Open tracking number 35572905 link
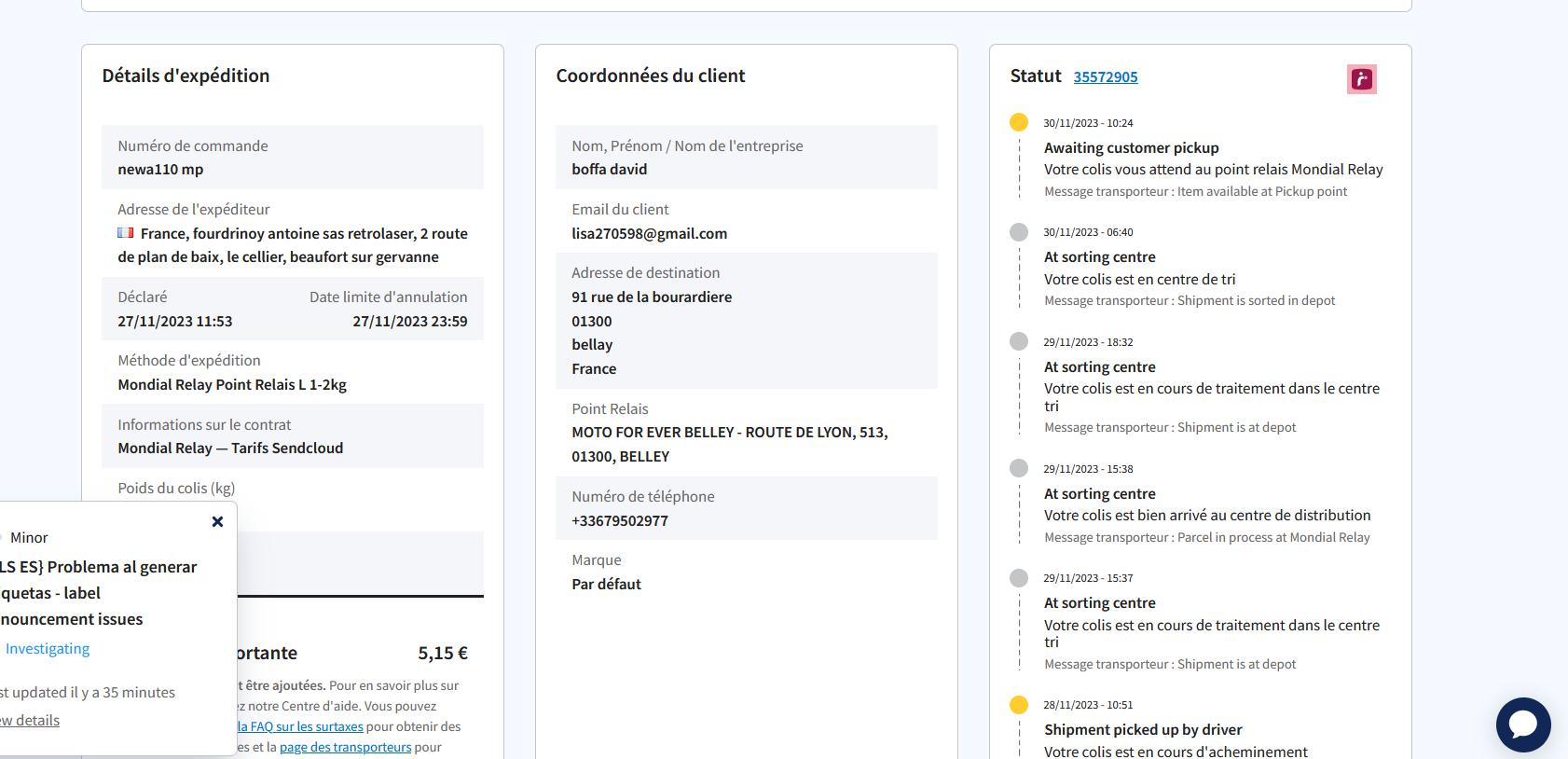This screenshot has width=1568, height=759. [1106, 77]
